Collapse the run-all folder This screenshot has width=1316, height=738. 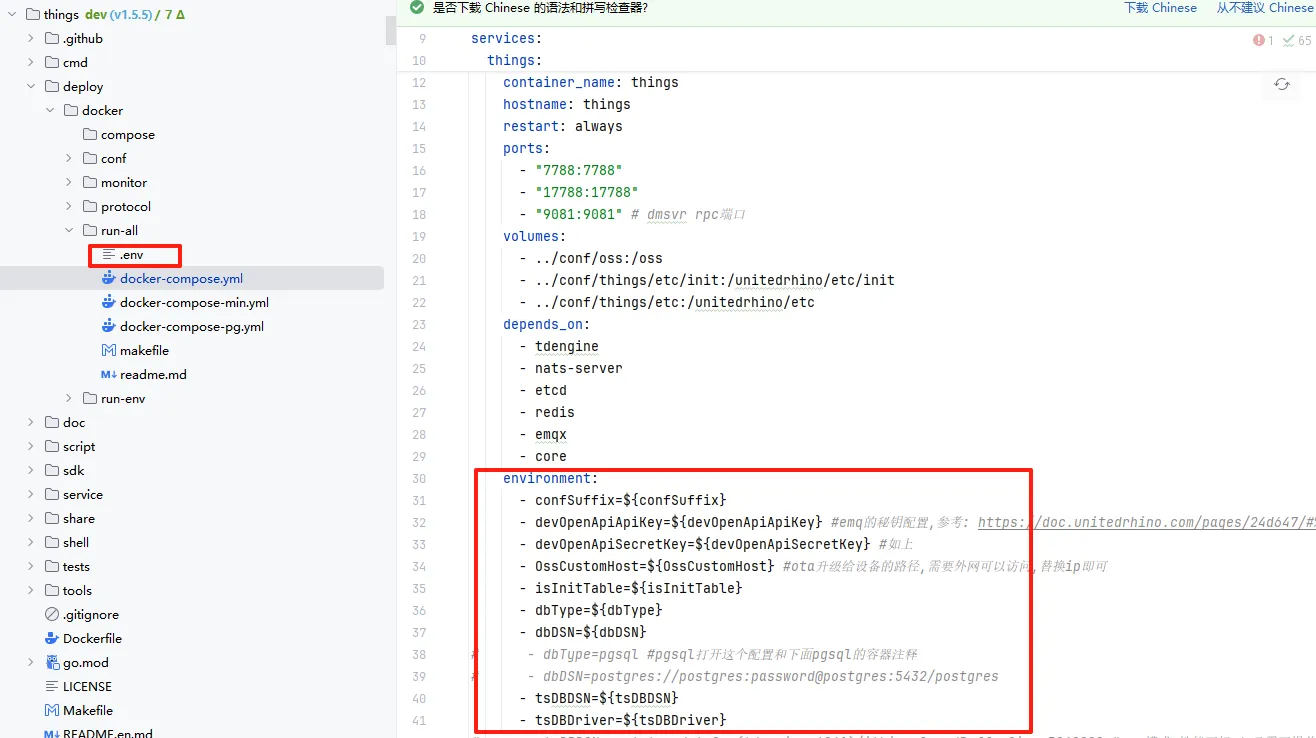pyautogui.click(x=69, y=231)
